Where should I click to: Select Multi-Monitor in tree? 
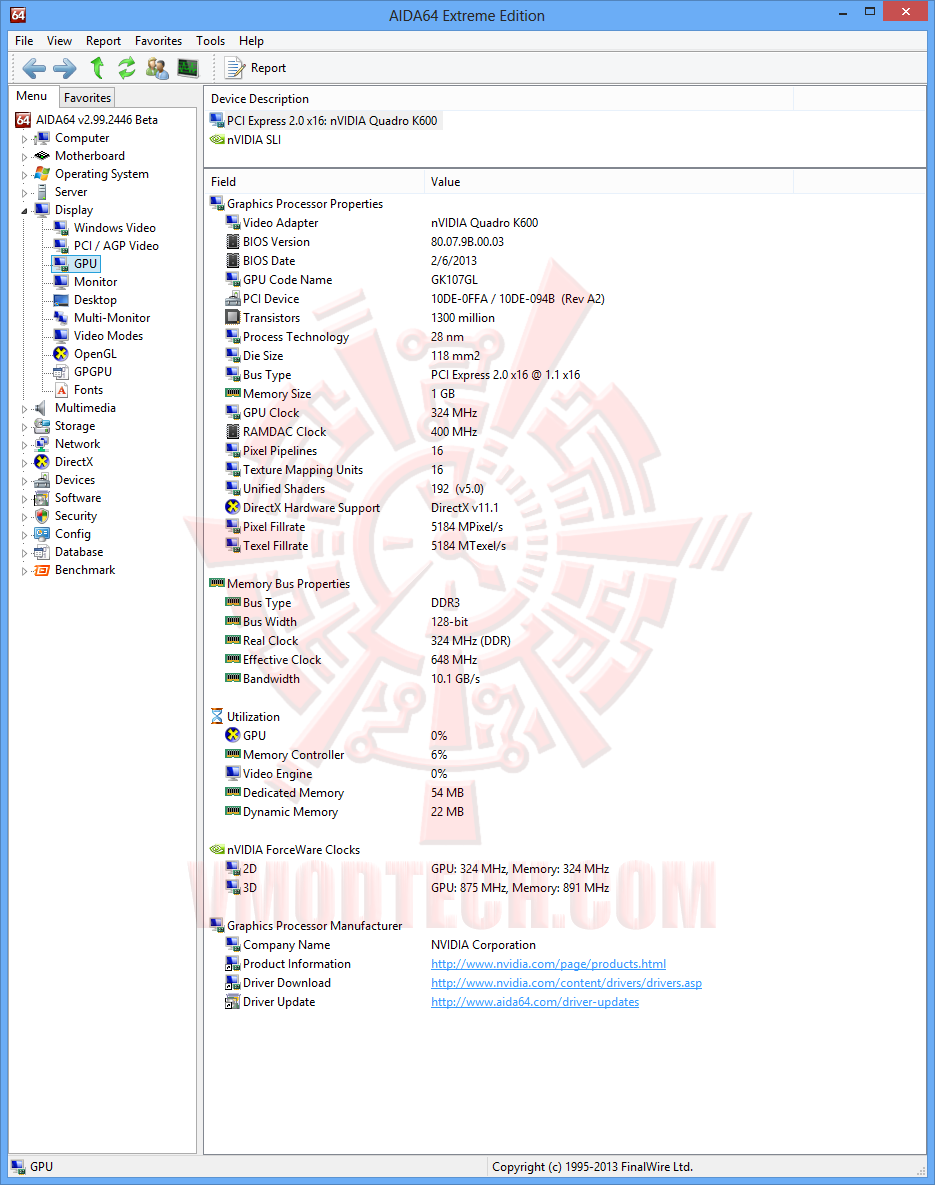pos(112,318)
